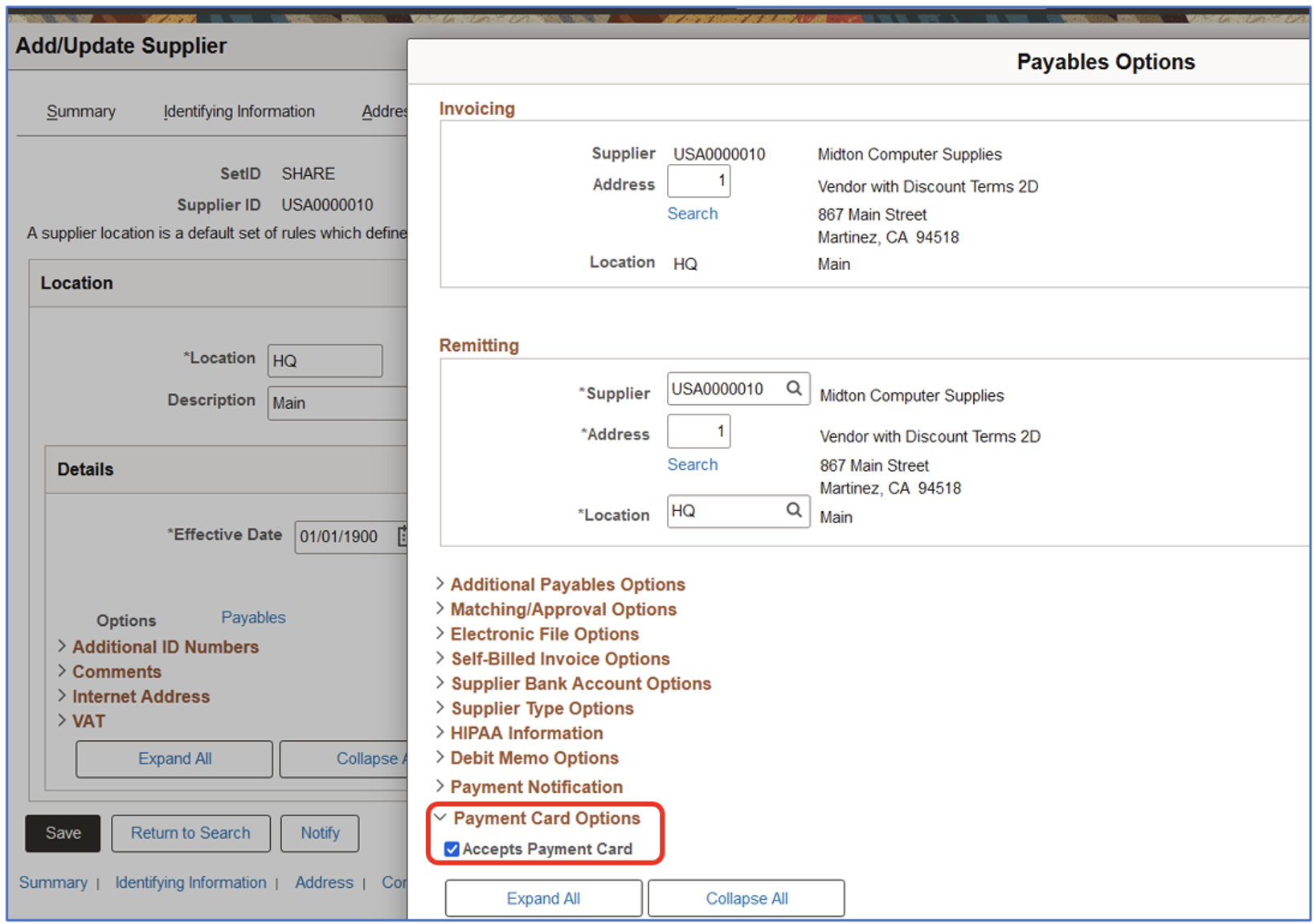This screenshot has height=924, width=1313.
Task: Uncheck the Accepts Payment Card checkbox
Action: (452, 848)
